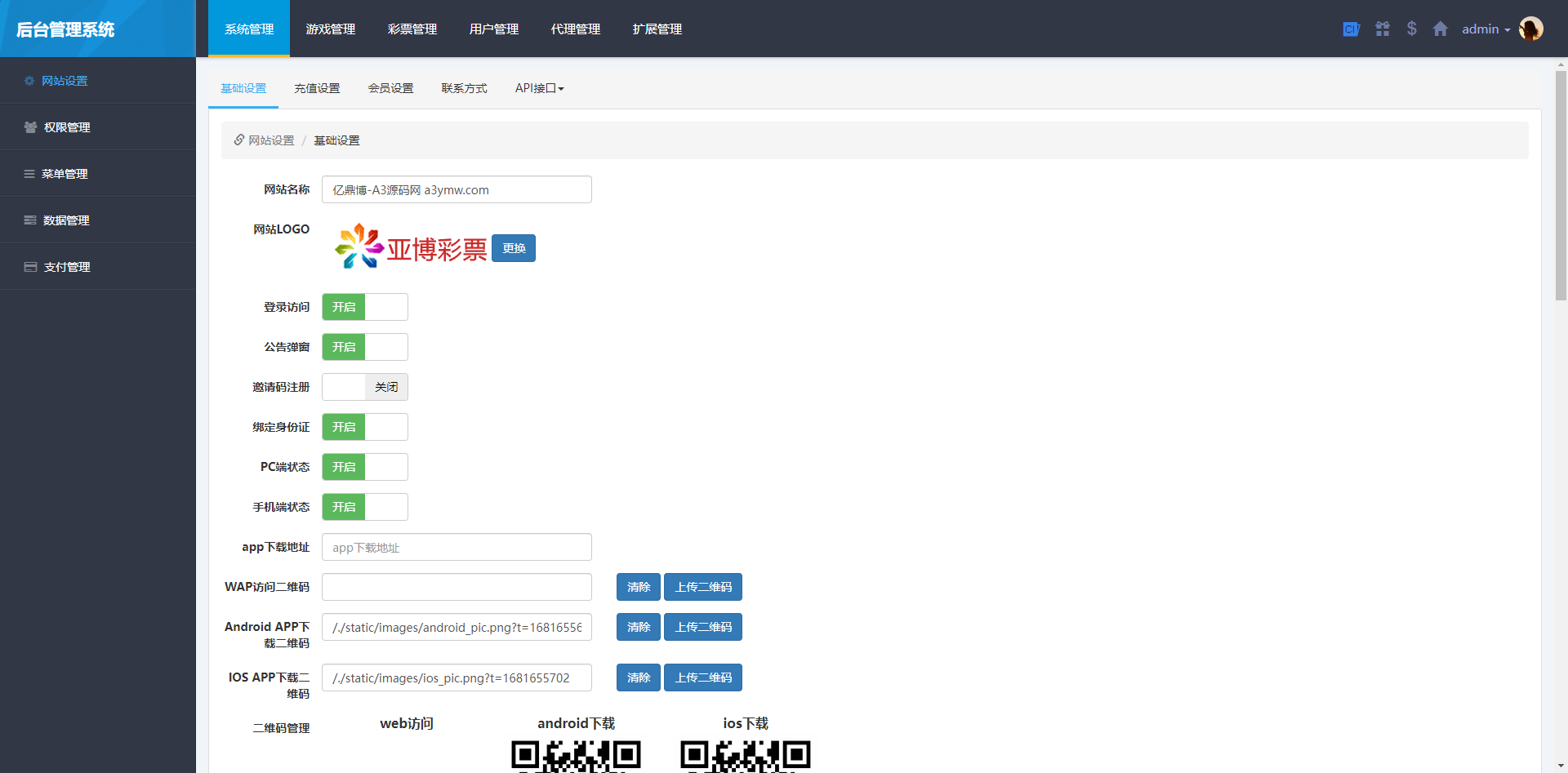1568x773 pixels.
Task: Expand the API接口 dropdown tab
Action: [x=539, y=88]
